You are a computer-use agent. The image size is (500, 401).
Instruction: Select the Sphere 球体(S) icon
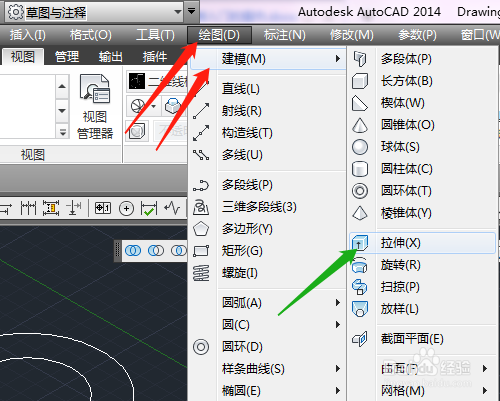tap(360, 147)
